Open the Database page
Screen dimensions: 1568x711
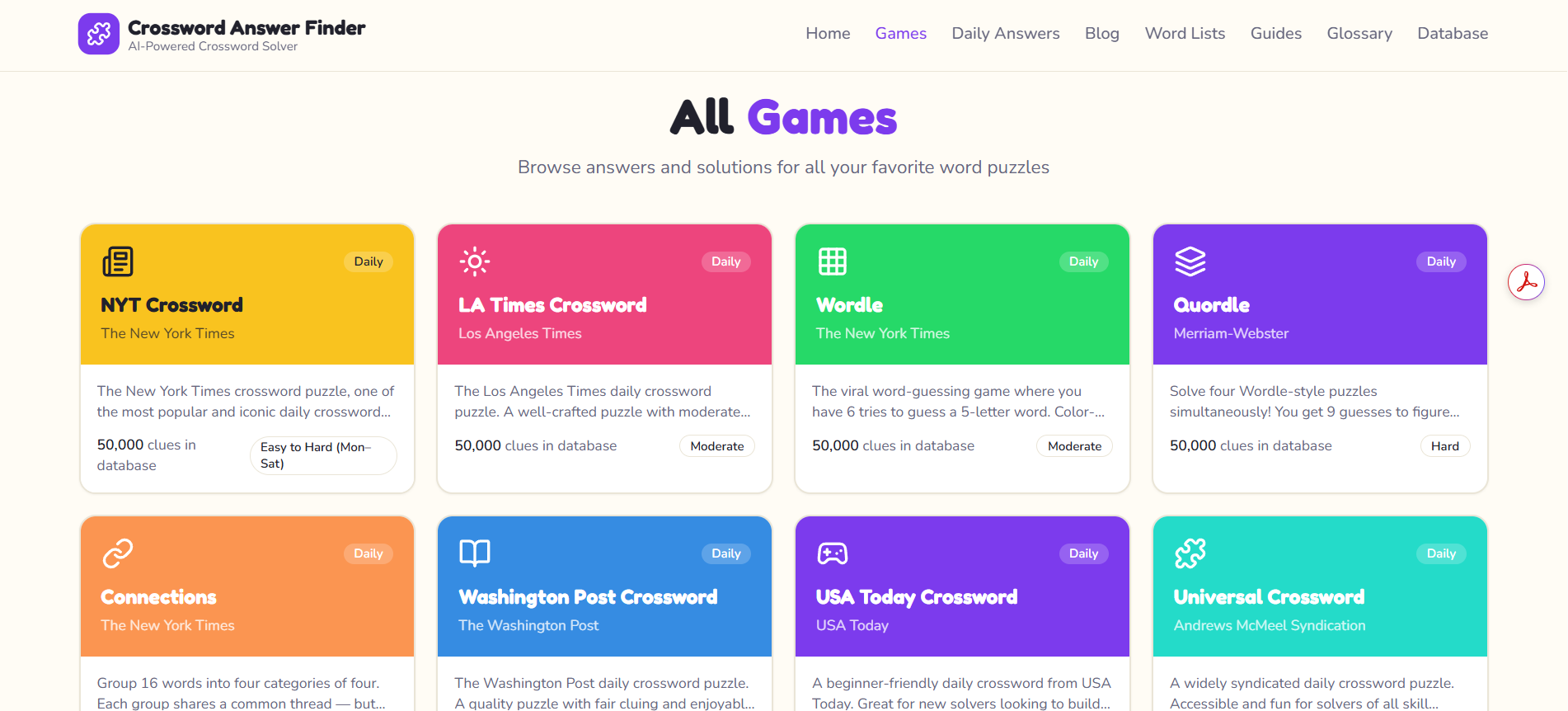[x=1453, y=33]
